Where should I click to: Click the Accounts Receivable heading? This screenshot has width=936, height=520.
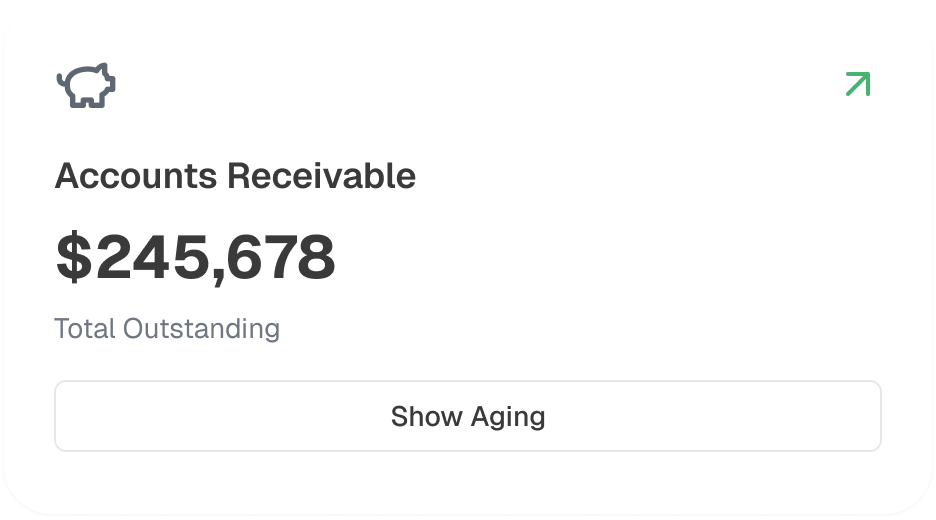tap(235, 176)
